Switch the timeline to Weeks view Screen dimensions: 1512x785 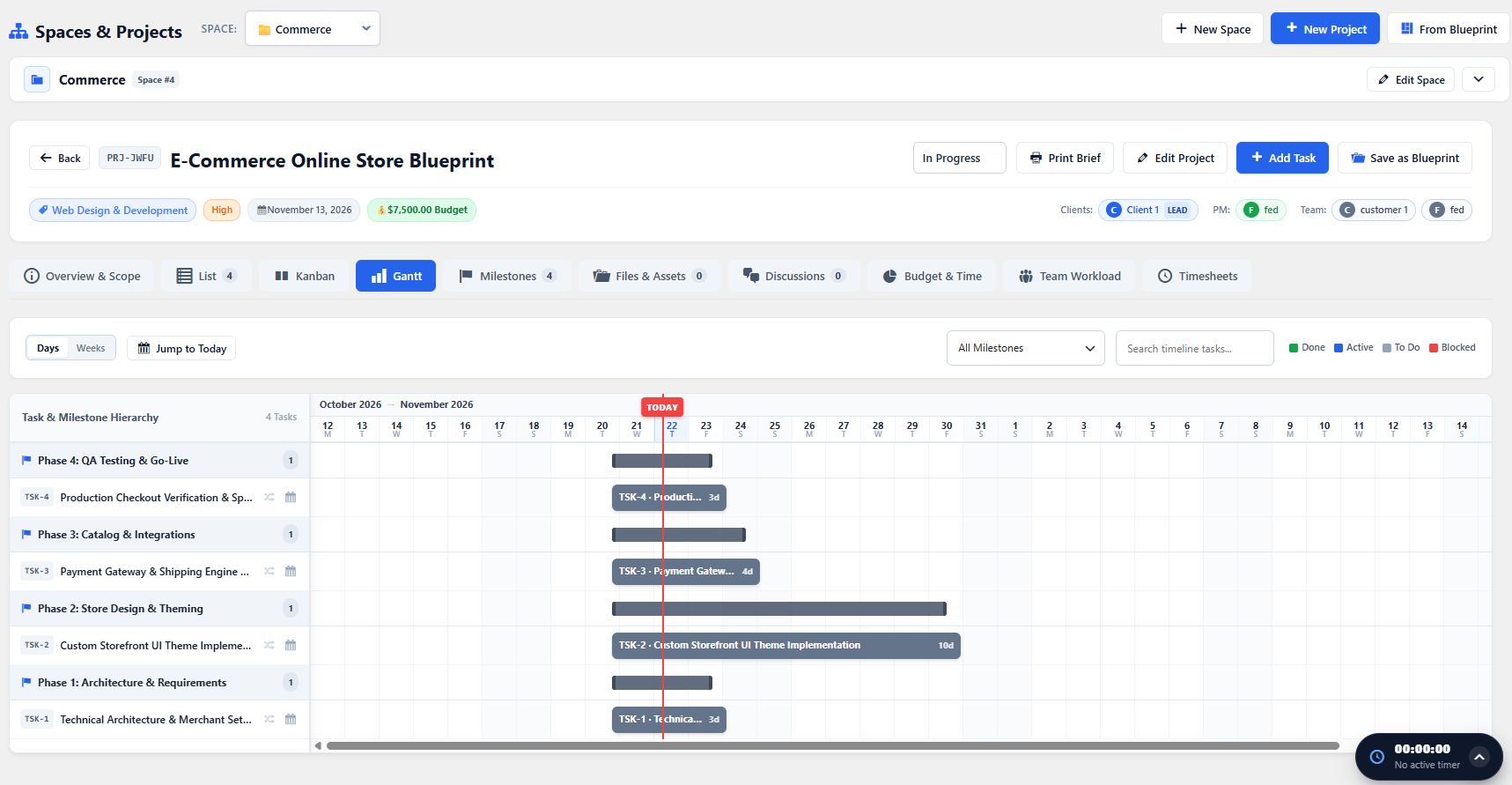point(91,348)
